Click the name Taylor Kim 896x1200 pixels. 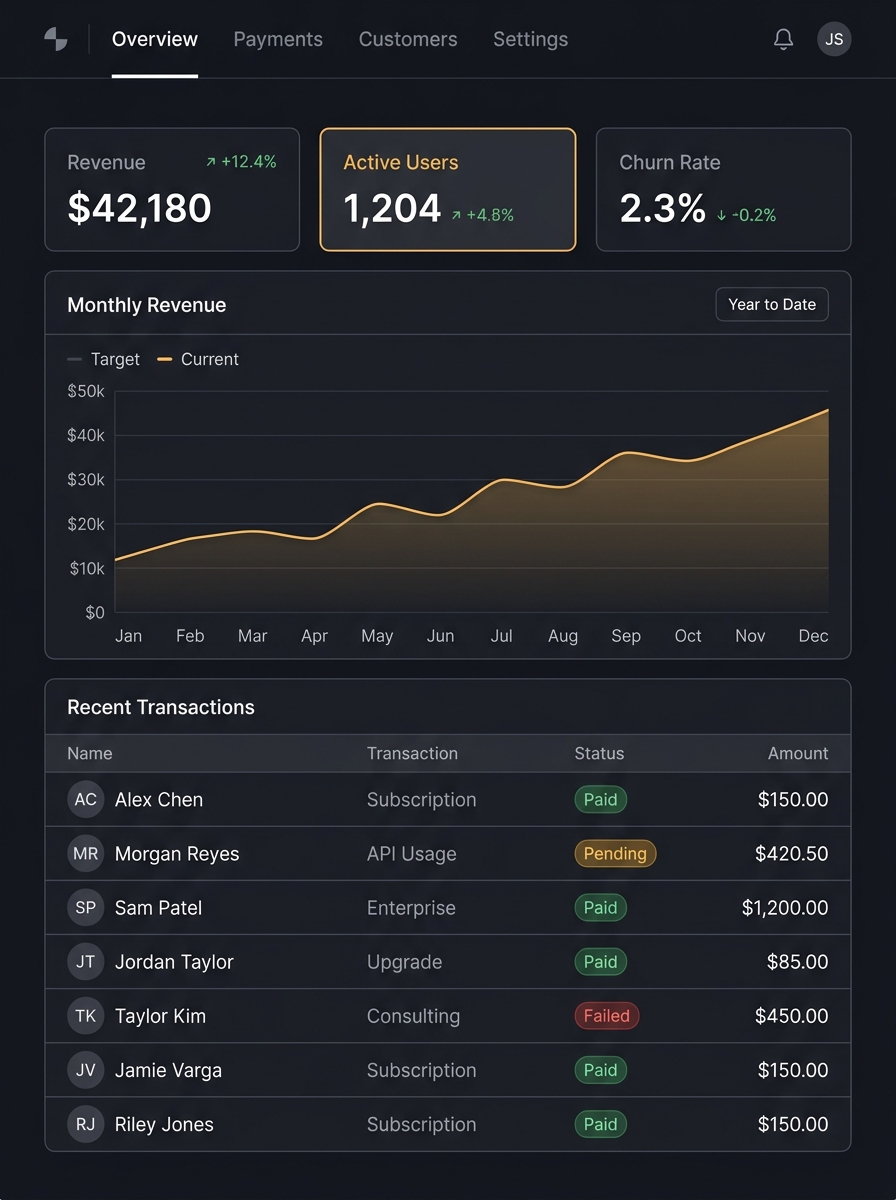[x=160, y=1015]
